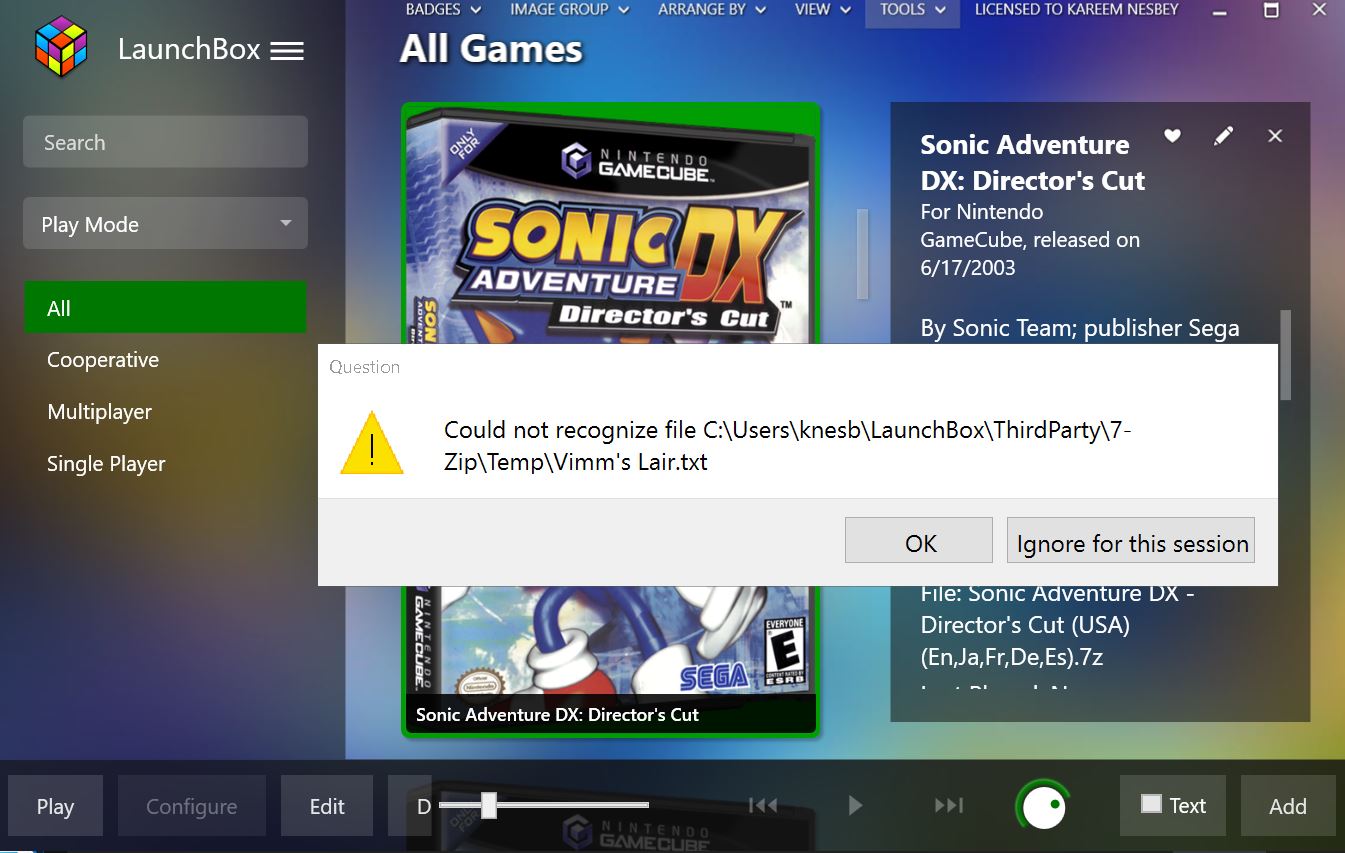Click in the Search field
Viewport: 1345px width, 853px height.
point(165,142)
